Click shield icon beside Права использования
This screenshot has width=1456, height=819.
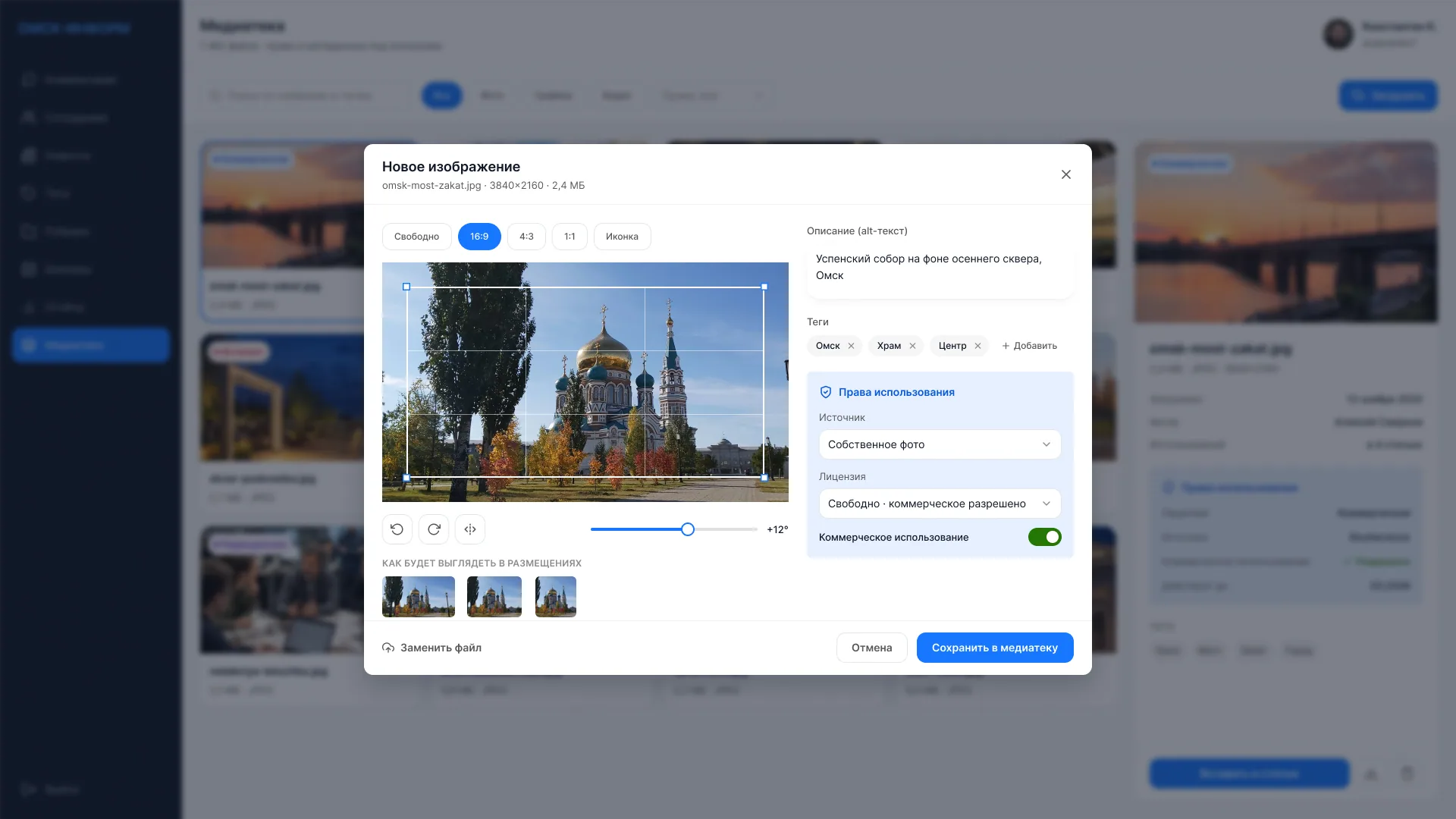(x=826, y=392)
